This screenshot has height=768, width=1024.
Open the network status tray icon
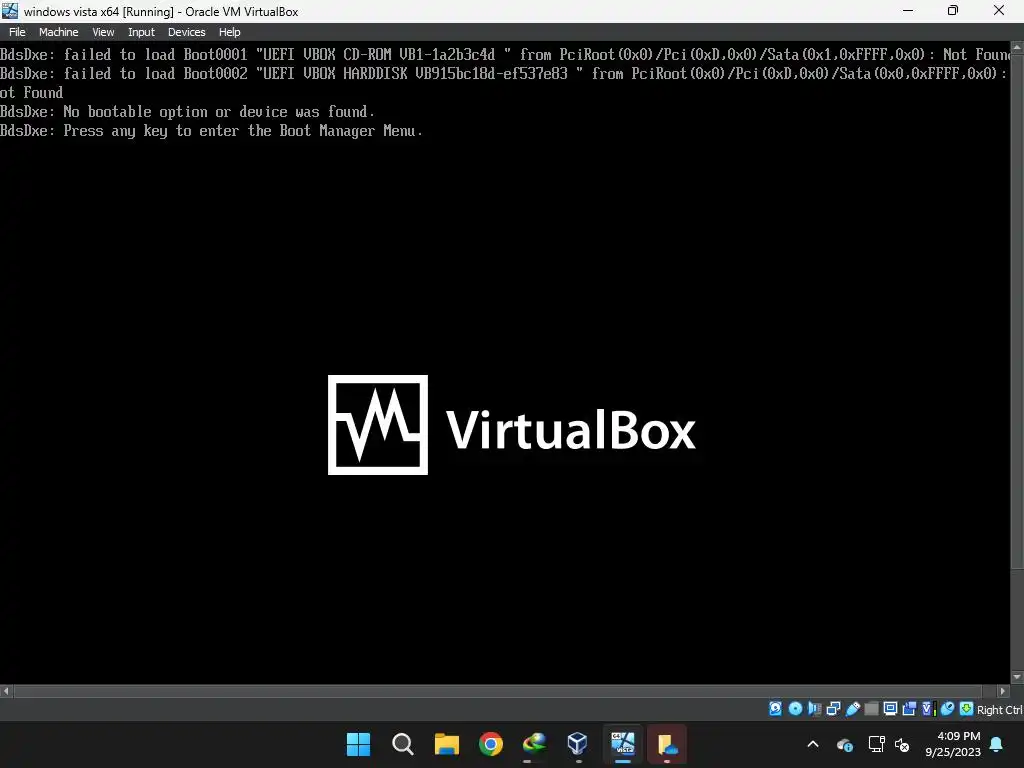(x=876, y=744)
